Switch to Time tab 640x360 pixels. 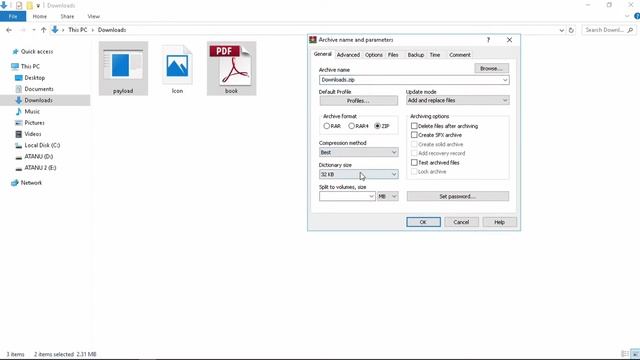[x=435, y=55]
